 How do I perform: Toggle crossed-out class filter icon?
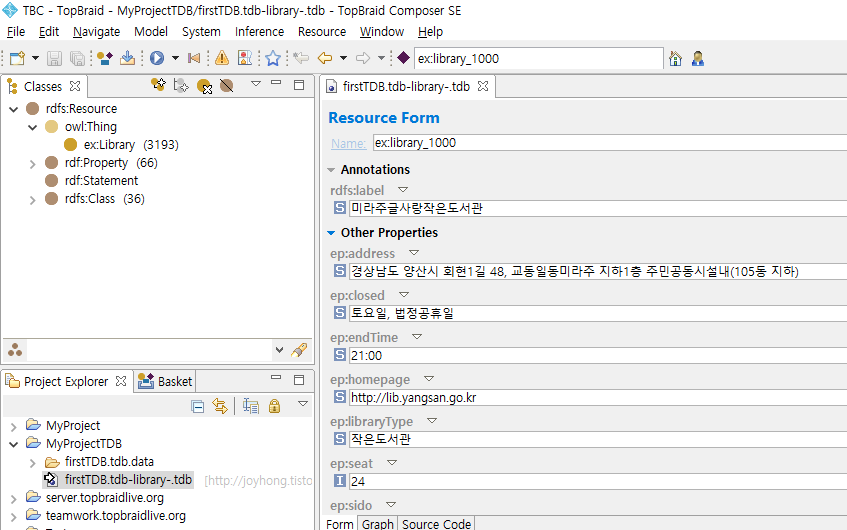227,85
